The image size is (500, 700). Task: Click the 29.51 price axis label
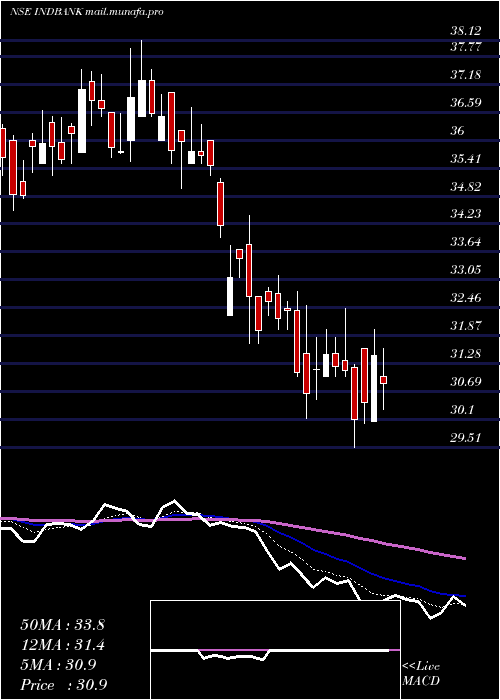[466, 438]
